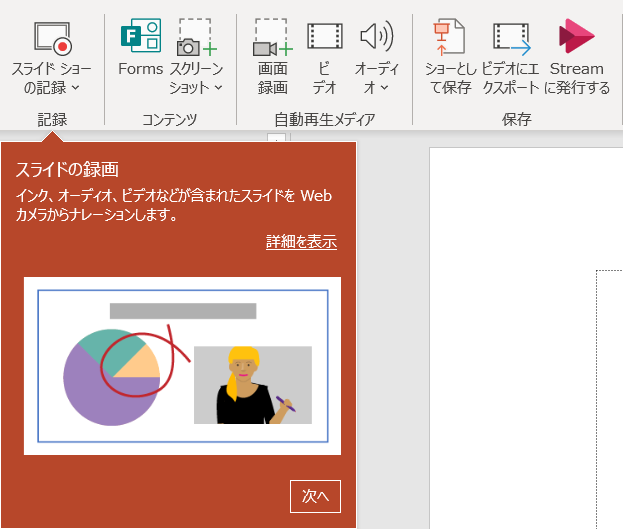Insert a ビデオ from the ribbon
Screen dimensions: 623x529
(x=324, y=56)
